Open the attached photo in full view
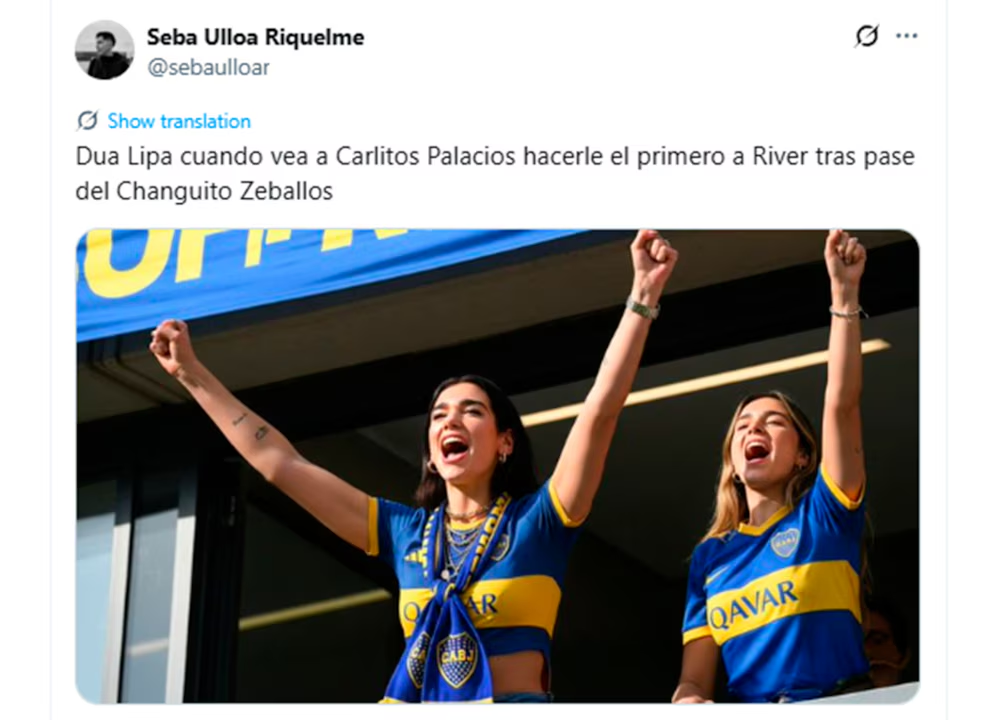This screenshot has width=992, height=720. [497, 466]
